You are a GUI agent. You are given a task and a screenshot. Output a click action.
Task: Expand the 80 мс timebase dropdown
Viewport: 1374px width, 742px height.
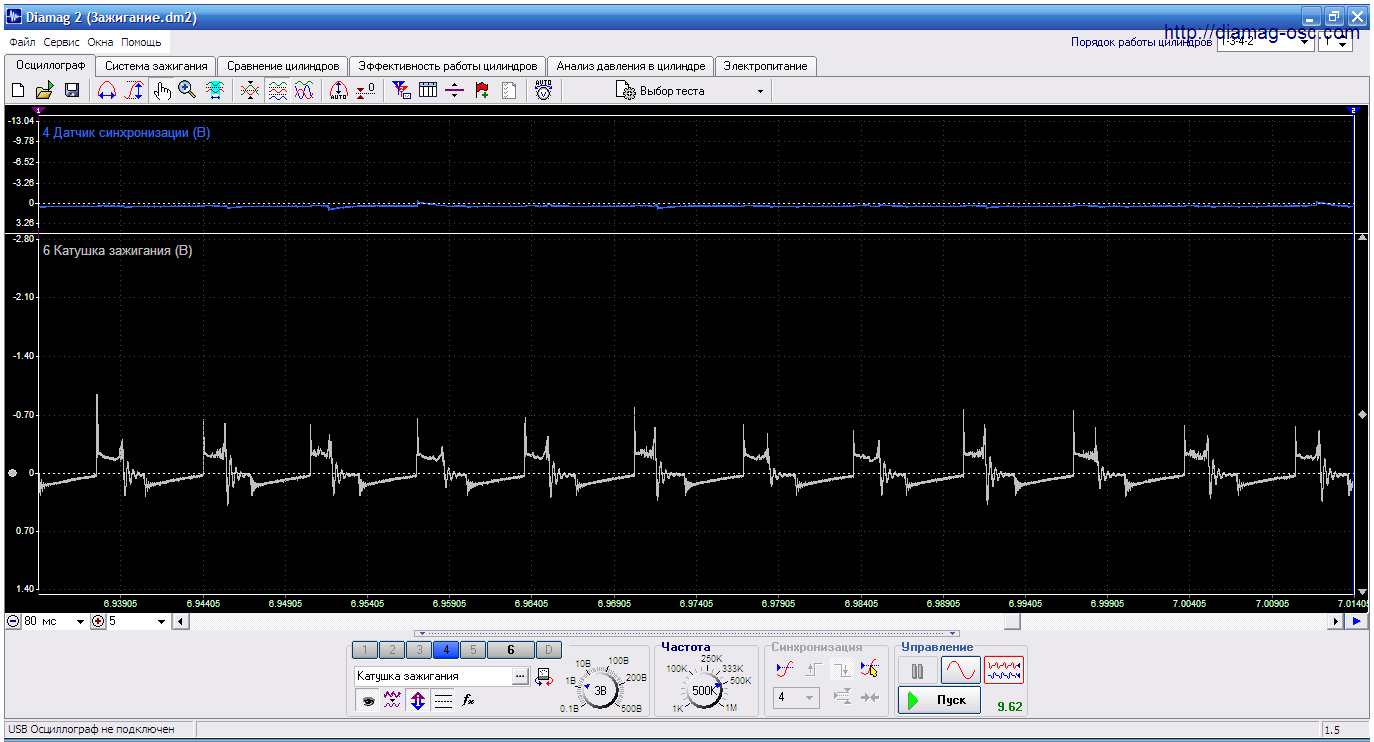click(x=81, y=622)
